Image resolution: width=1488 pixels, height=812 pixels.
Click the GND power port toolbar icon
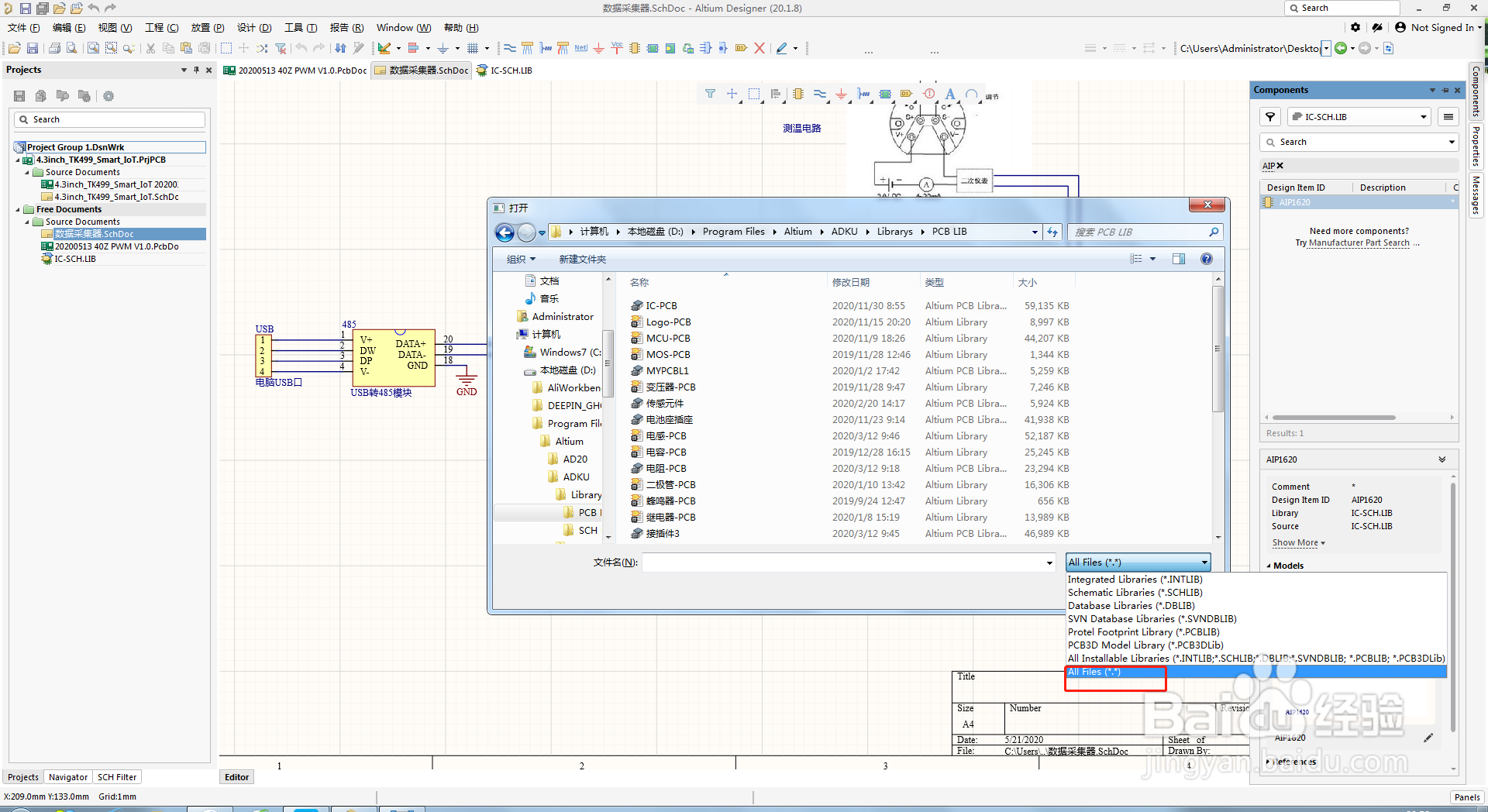598,48
